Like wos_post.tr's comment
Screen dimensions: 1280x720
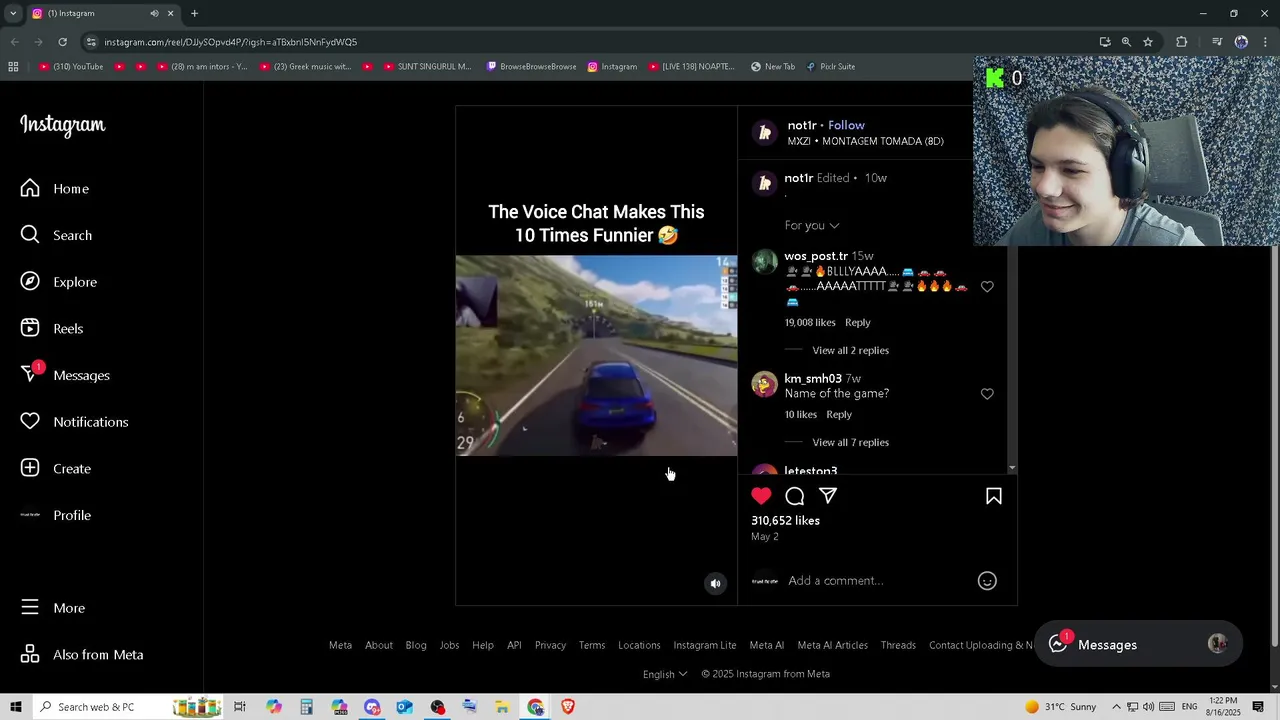[987, 287]
